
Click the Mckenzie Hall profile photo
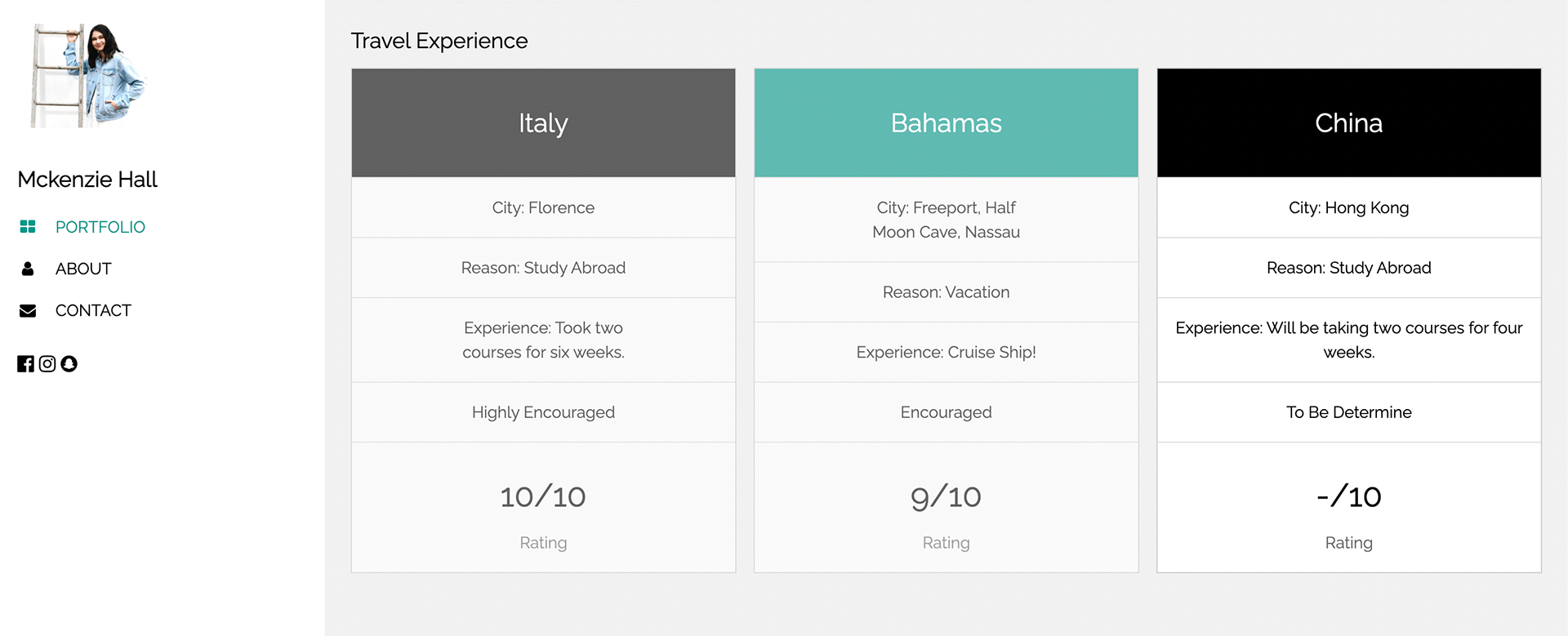pyautogui.click(x=87, y=75)
